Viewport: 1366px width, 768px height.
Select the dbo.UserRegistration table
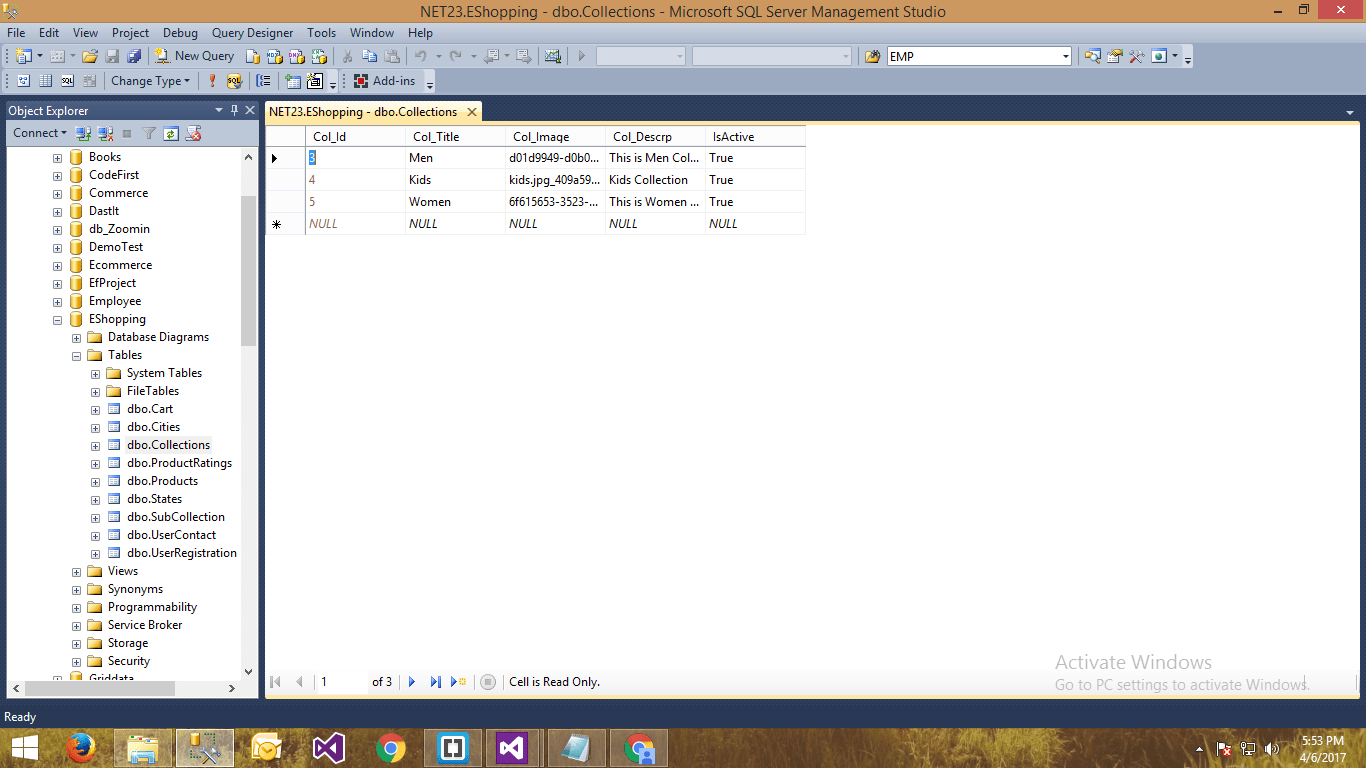click(182, 553)
